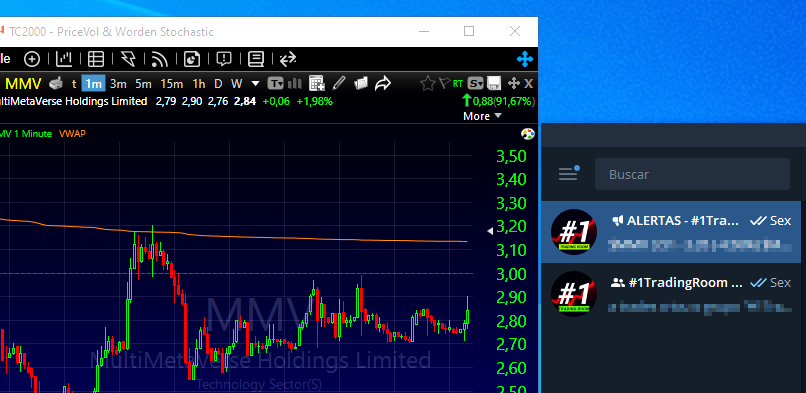
Task: Switch to Daily (D) time frame
Action: point(218,84)
